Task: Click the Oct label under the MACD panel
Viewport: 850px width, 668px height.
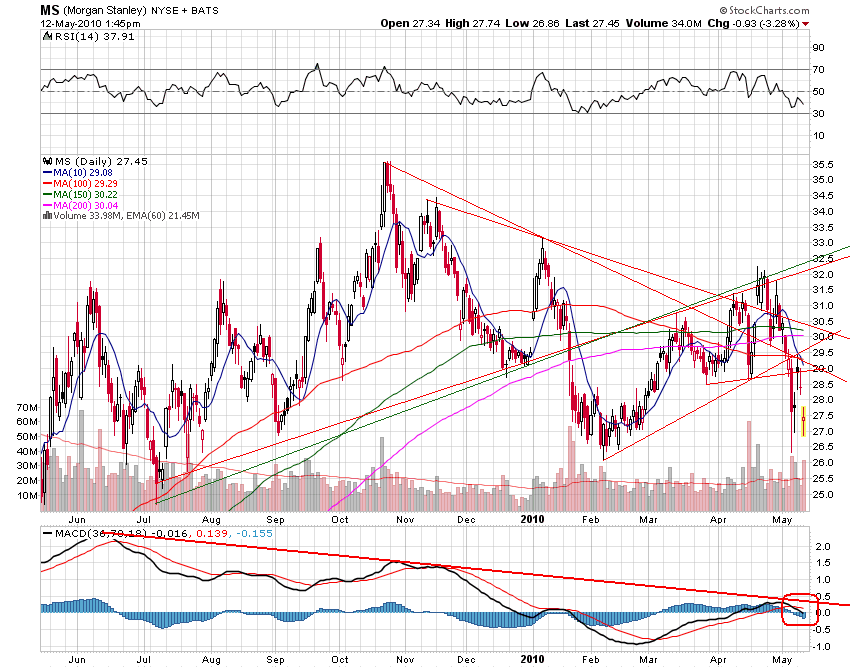Action: (340, 660)
